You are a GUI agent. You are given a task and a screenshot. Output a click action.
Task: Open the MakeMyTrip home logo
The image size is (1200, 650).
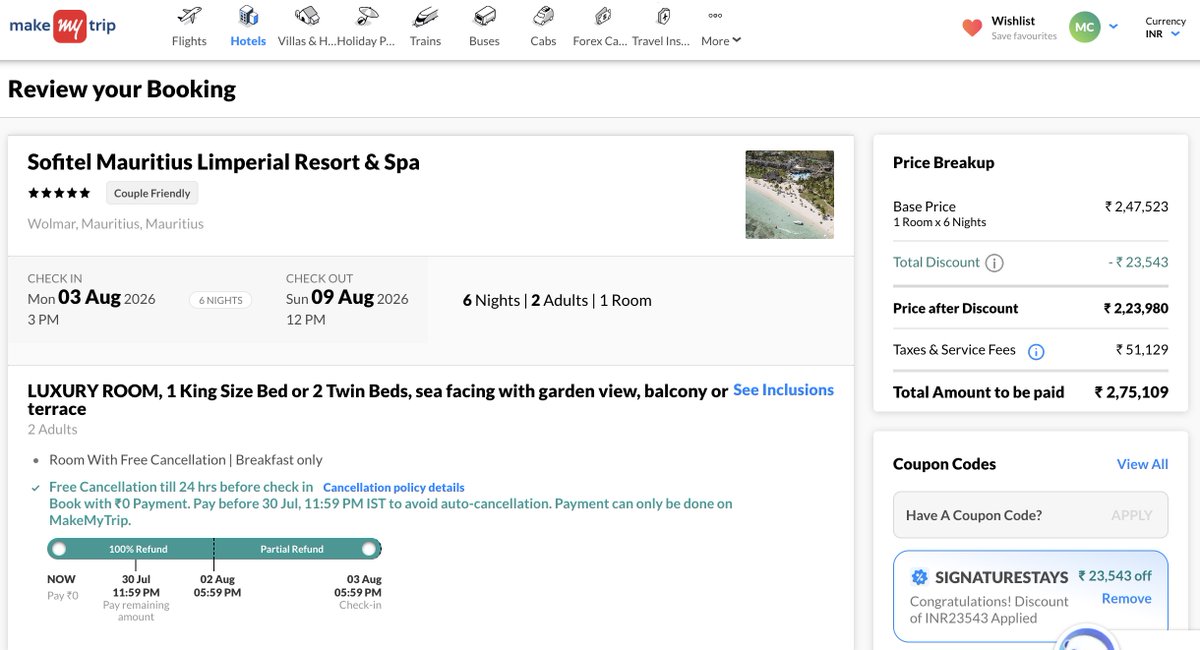pyautogui.click(x=62, y=25)
